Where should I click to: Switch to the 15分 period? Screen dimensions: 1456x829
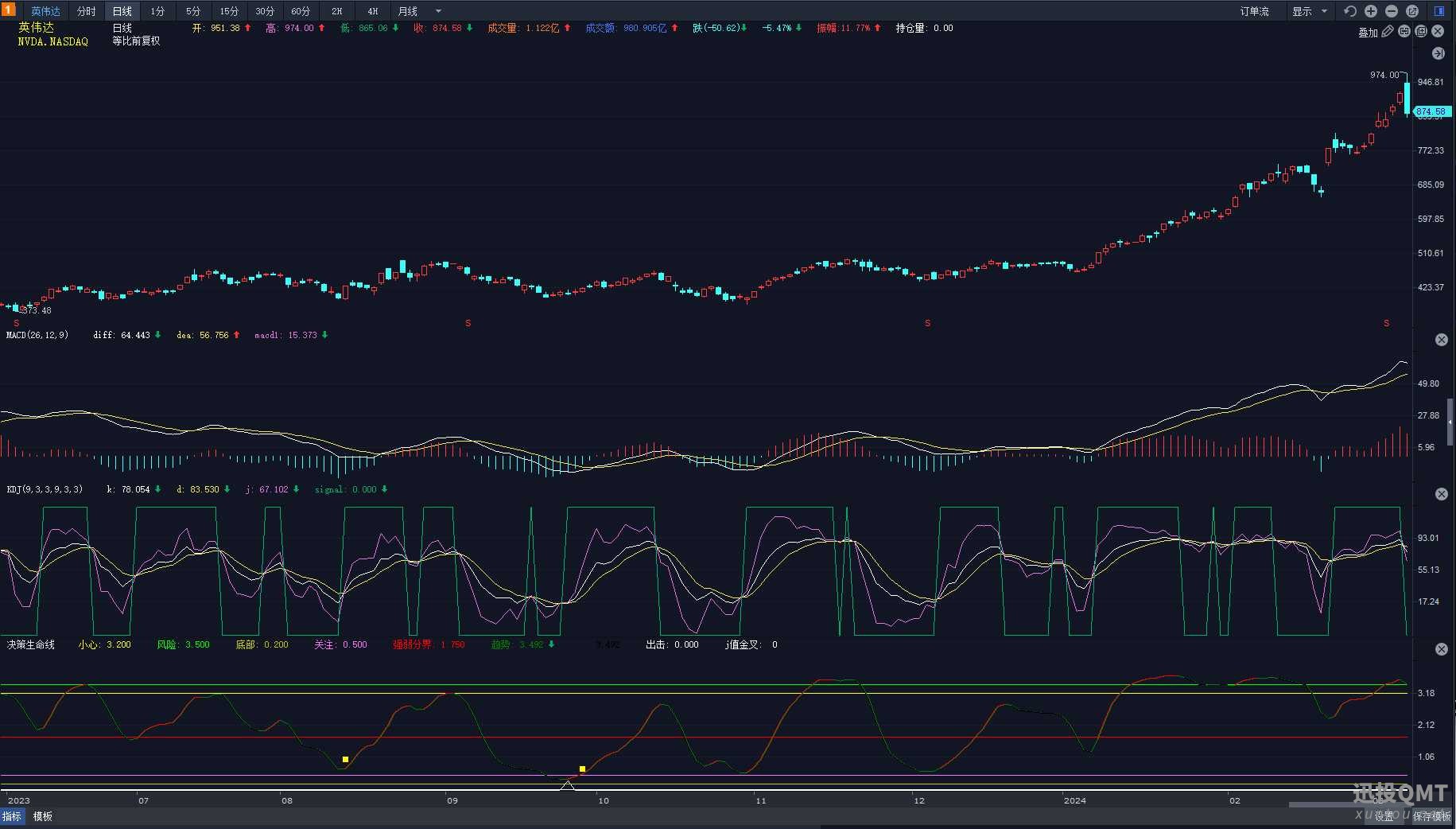(x=229, y=11)
